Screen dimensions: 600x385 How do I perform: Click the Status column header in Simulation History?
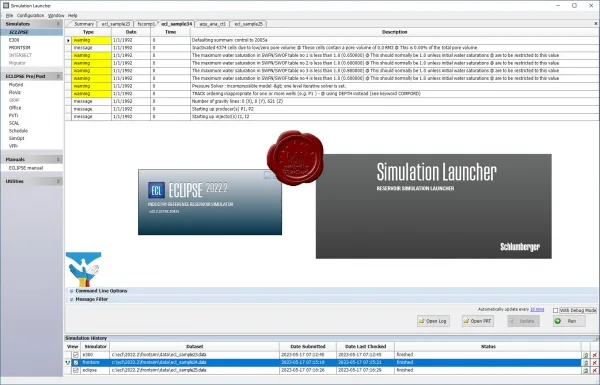click(488, 346)
